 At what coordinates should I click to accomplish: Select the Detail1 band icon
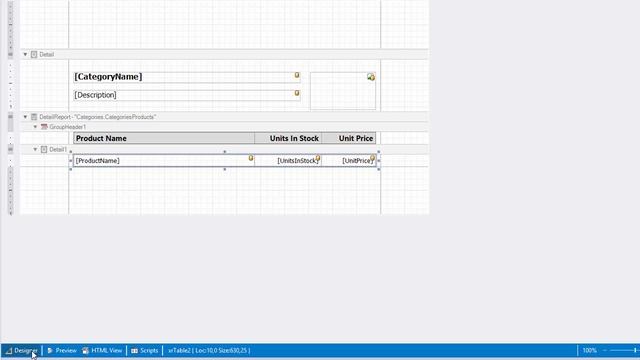(x=44, y=149)
